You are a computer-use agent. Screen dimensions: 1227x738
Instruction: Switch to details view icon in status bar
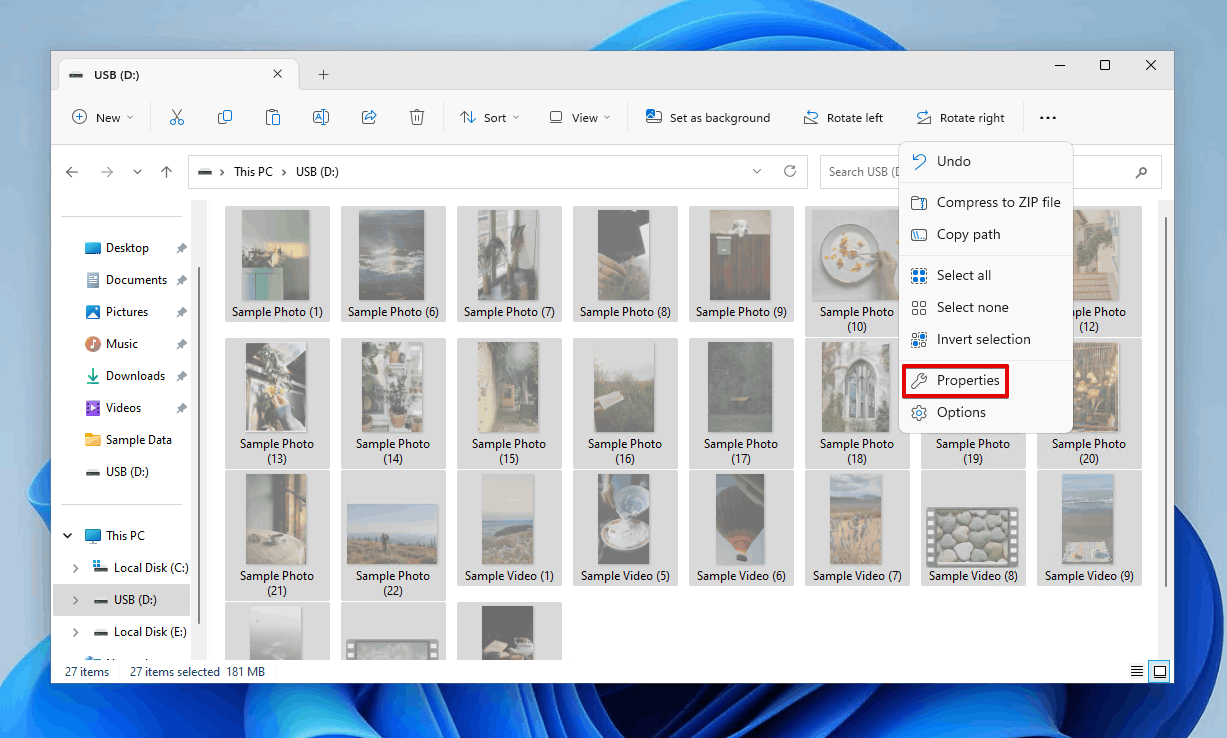click(x=1137, y=671)
